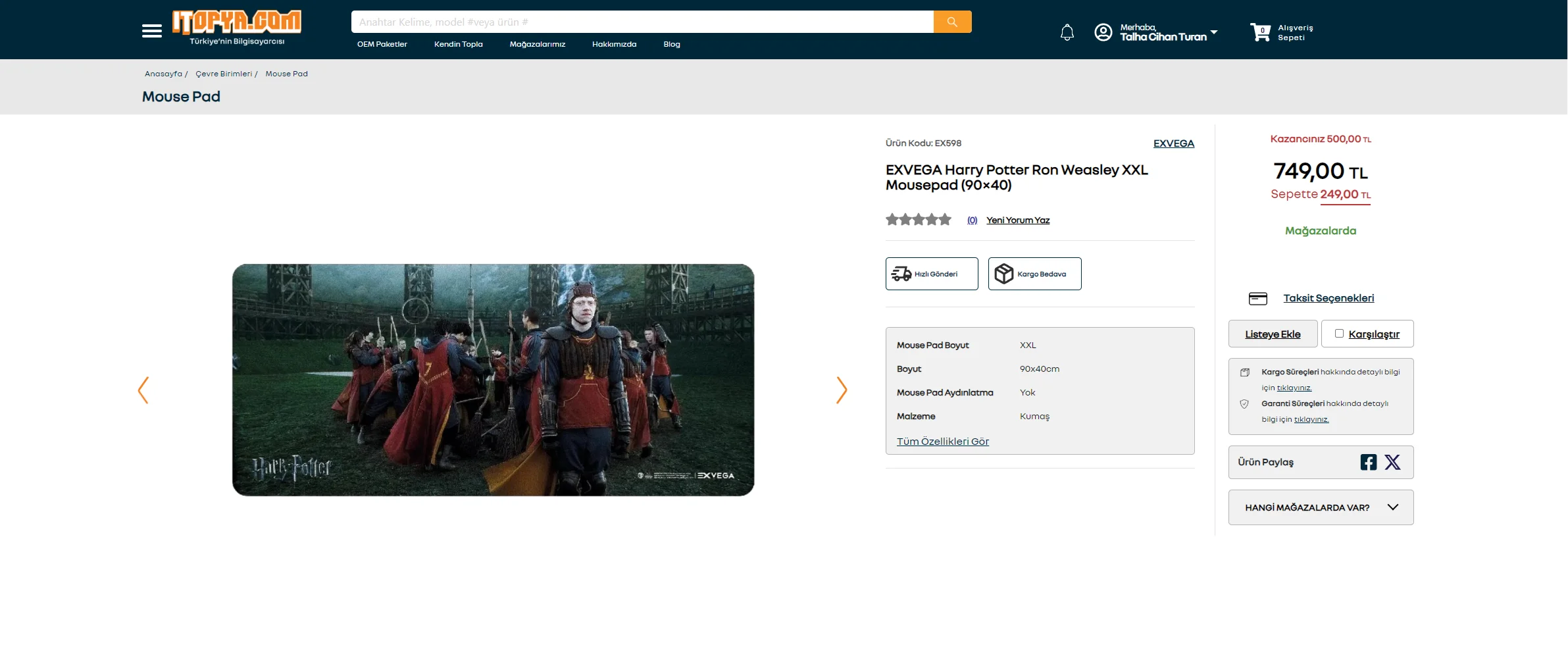Expand Hangi Mağazalarda Var section
This screenshot has height=664, width=1568.
coord(1321,507)
